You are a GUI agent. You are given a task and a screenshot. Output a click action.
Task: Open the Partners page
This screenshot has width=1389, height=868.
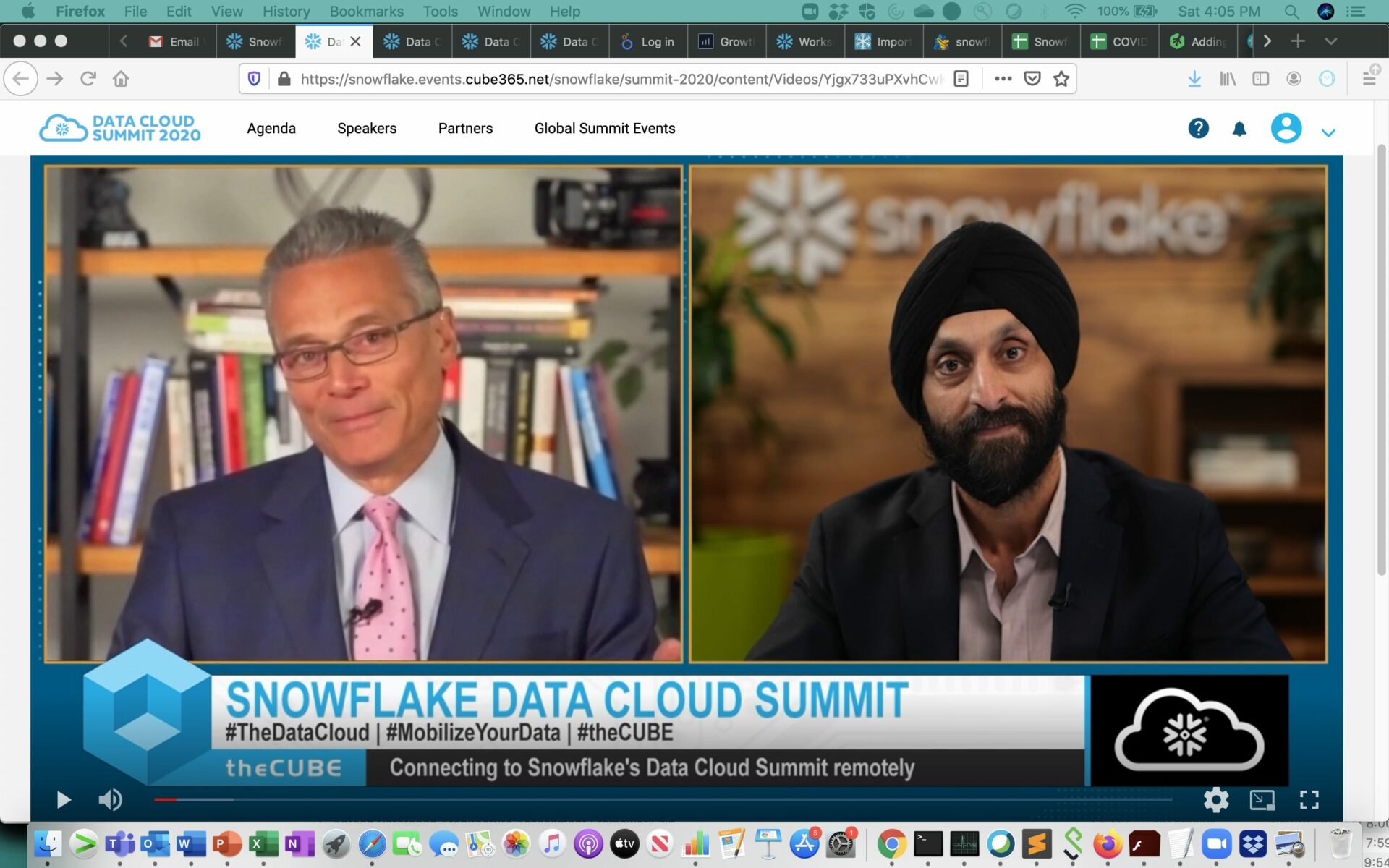pyautogui.click(x=465, y=129)
